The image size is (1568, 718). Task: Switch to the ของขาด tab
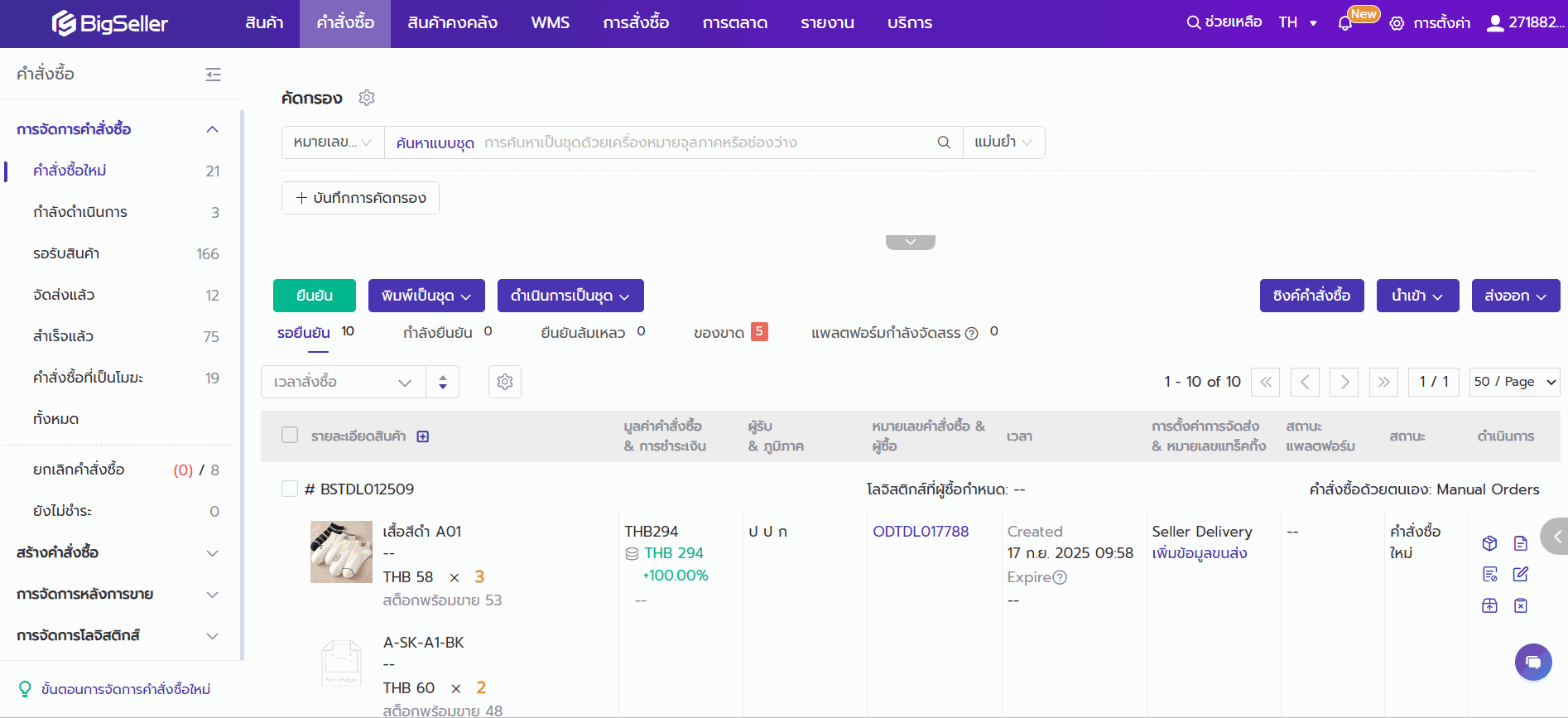click(x=719, y=333)
